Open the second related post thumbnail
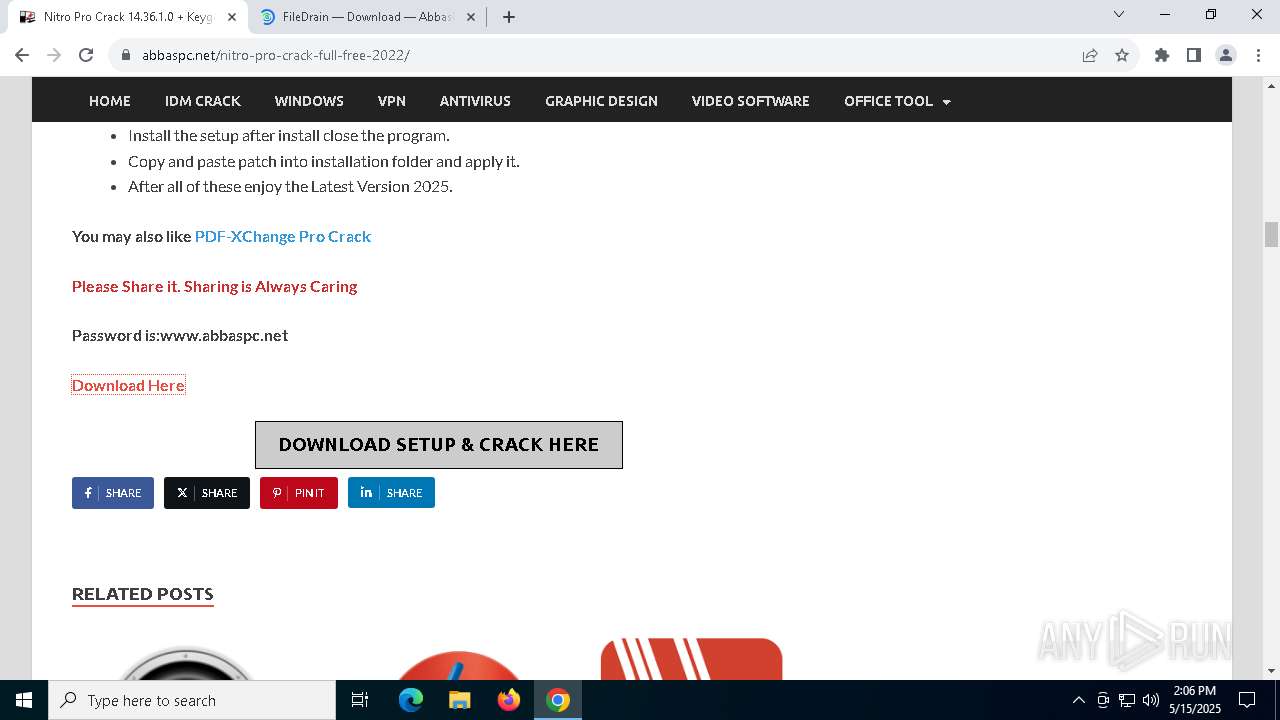This screenshot has height=720, width=1280. point(459,664)
